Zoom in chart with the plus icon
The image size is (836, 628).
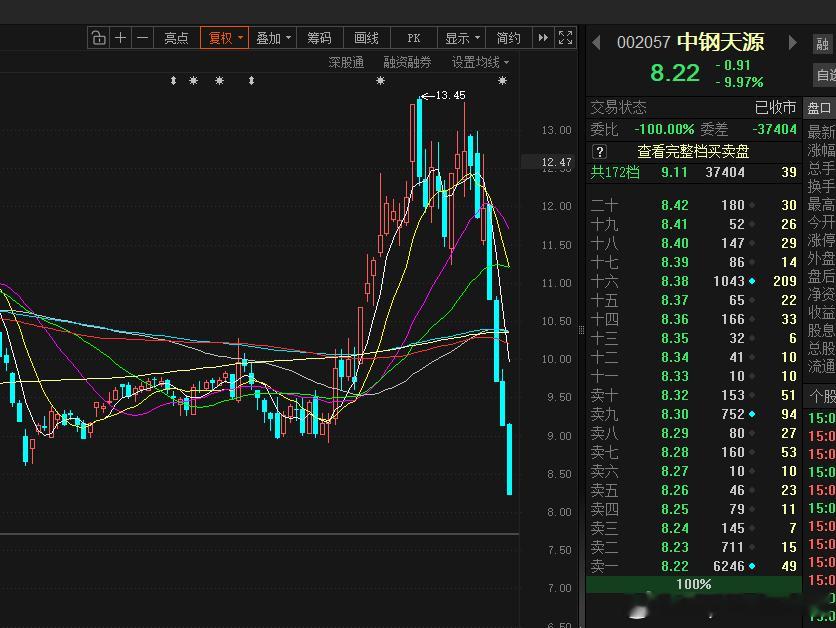(120, 38)
